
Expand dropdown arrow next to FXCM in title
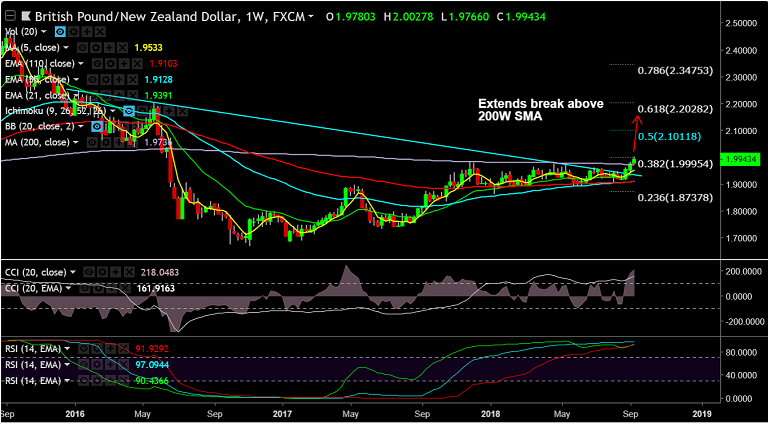(x=311, y=17)
